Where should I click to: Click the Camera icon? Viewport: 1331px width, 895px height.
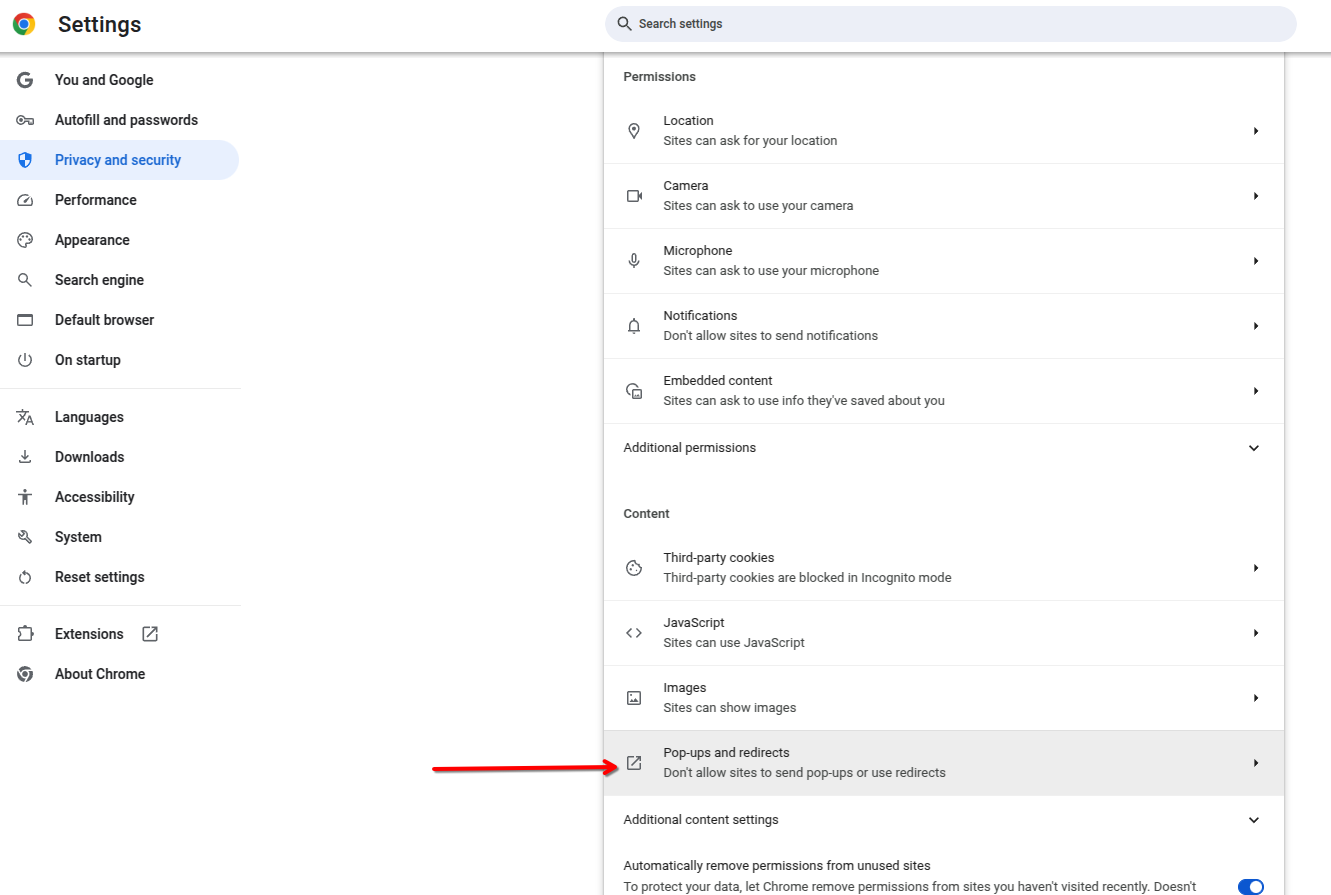coord(634,196)
